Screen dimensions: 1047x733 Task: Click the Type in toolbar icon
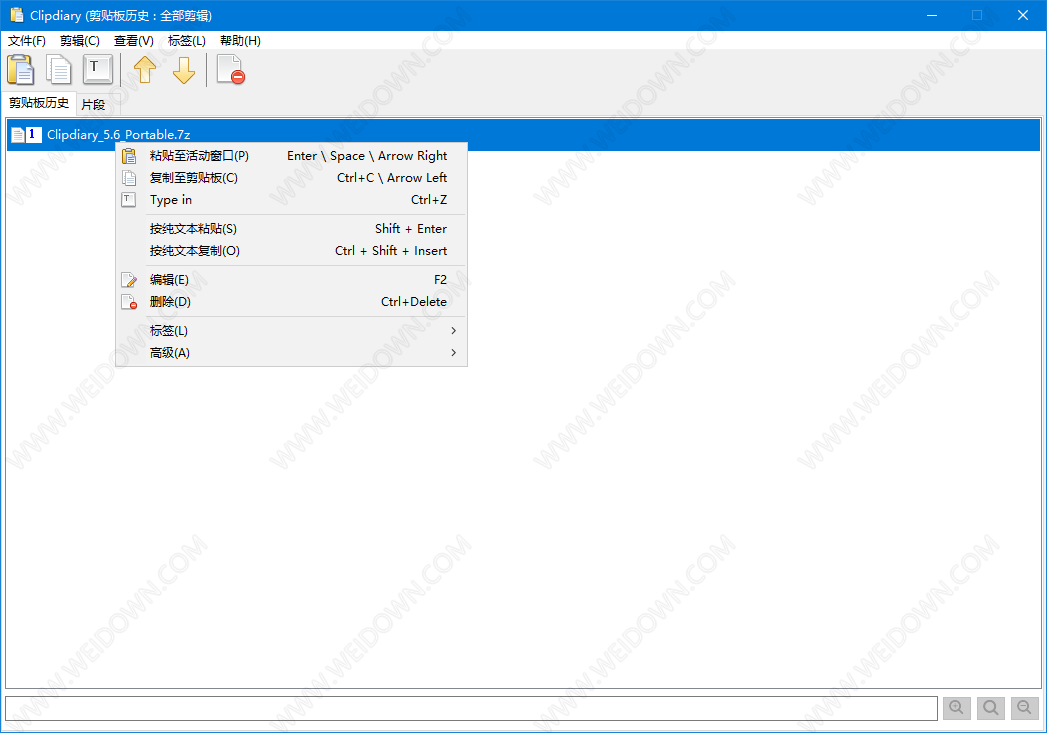tap(97, 69)
